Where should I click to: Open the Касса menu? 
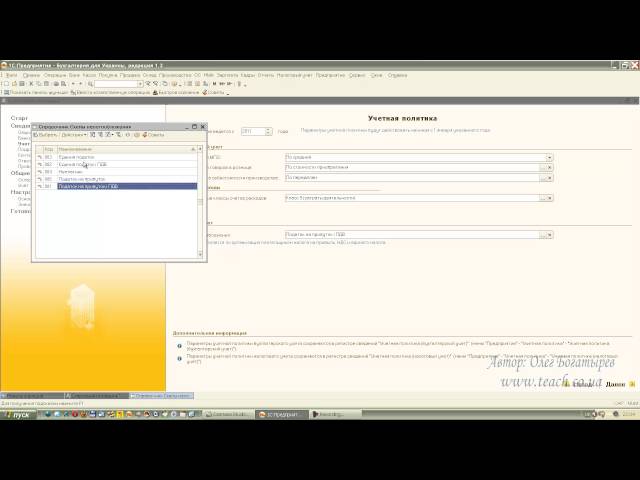pyautogui.click(x=89, y=76)
